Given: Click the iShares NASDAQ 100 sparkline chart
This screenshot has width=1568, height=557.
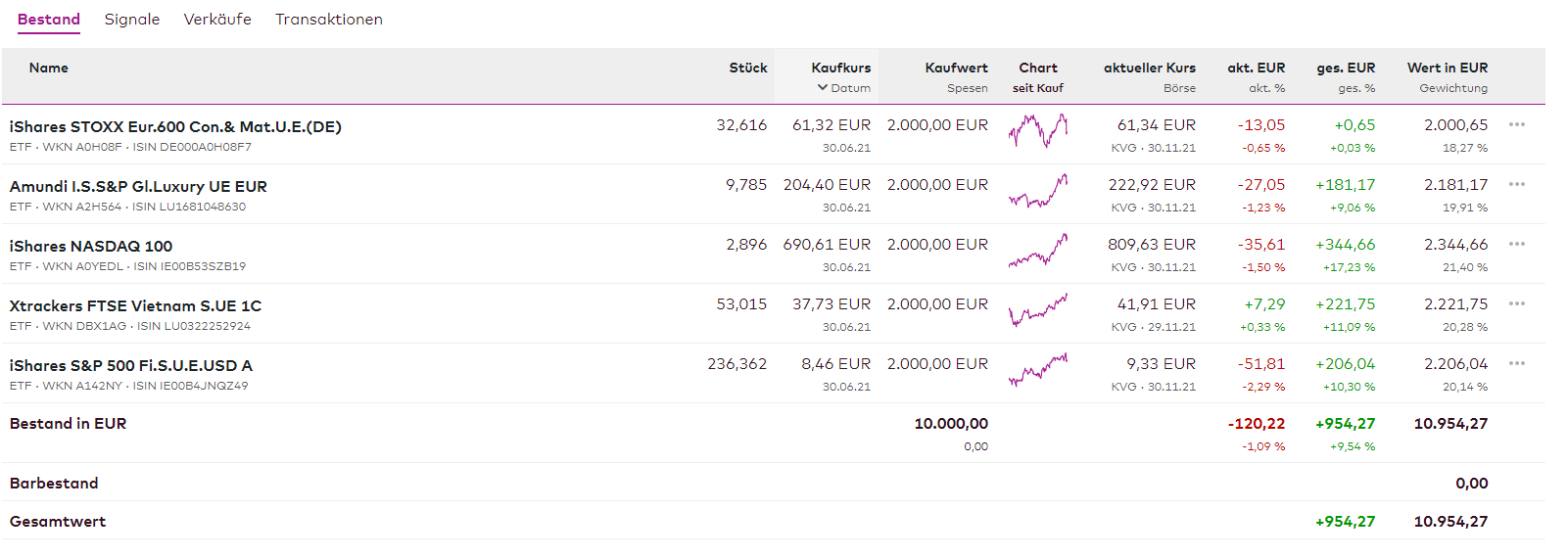Looking at the screenshot, I should point(1038,252).
